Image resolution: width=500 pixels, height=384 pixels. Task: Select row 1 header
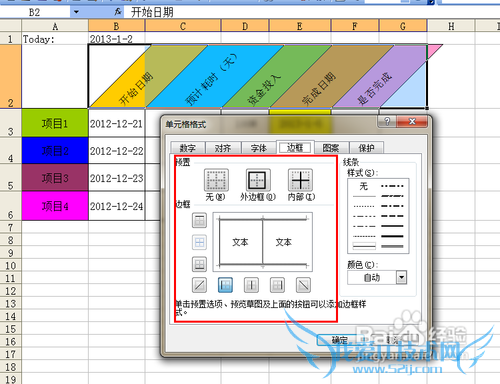(x=11, y=39)
